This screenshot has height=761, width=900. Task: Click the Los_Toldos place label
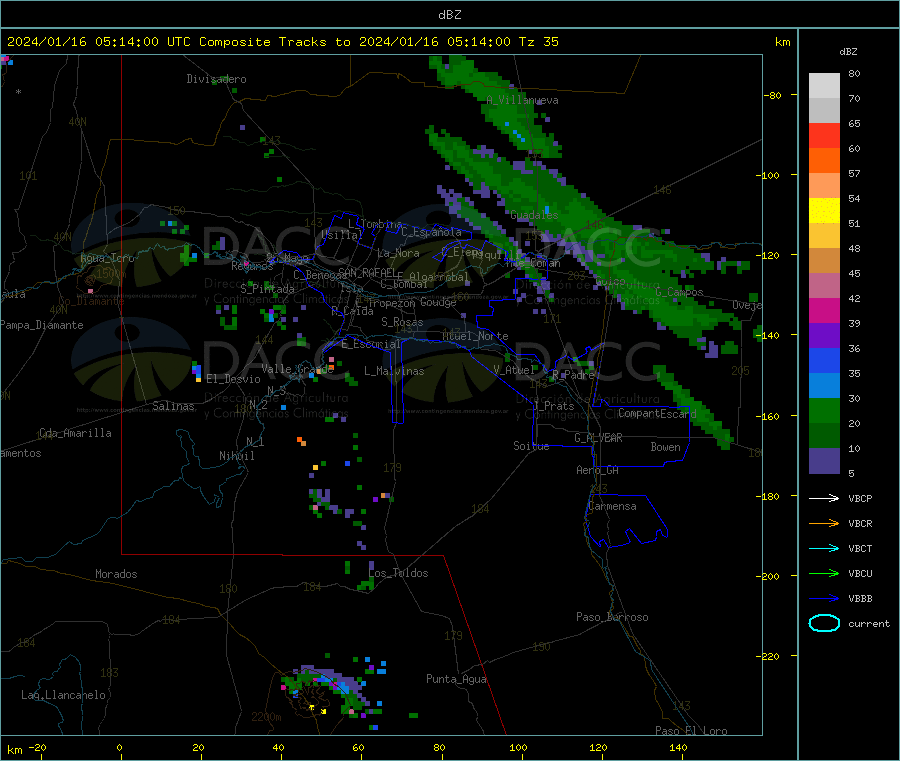click(398, 573)
